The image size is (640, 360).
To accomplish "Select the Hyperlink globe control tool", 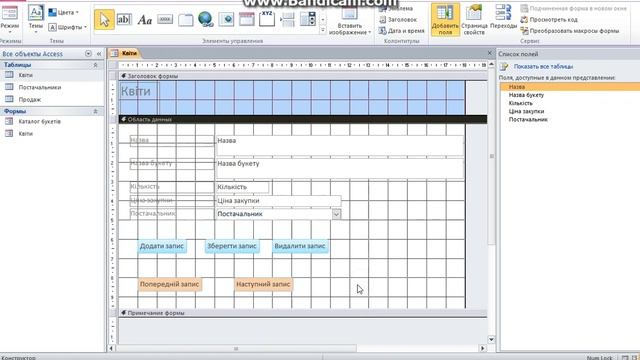I will coord(205,19).
